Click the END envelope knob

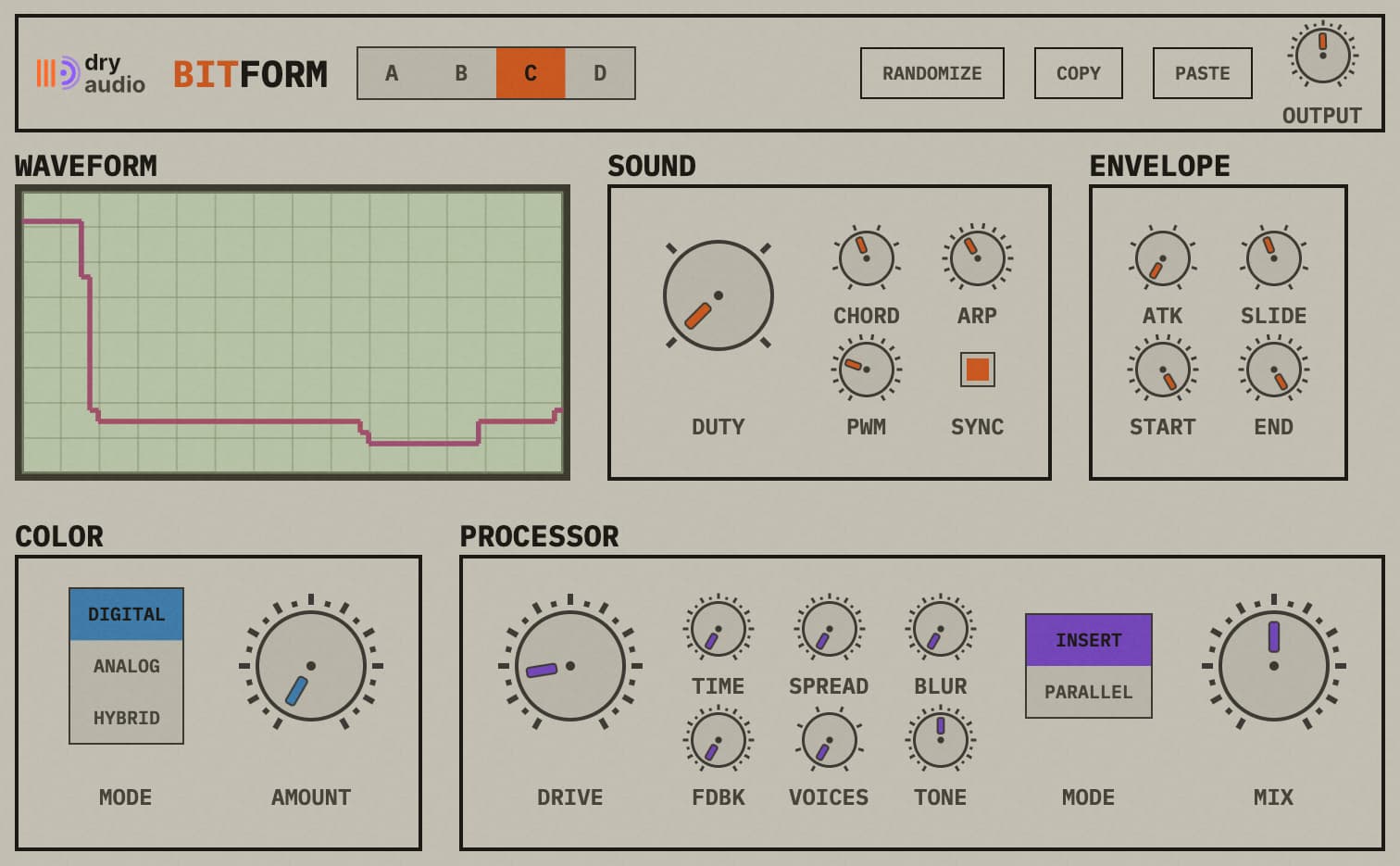[1274, 370]
